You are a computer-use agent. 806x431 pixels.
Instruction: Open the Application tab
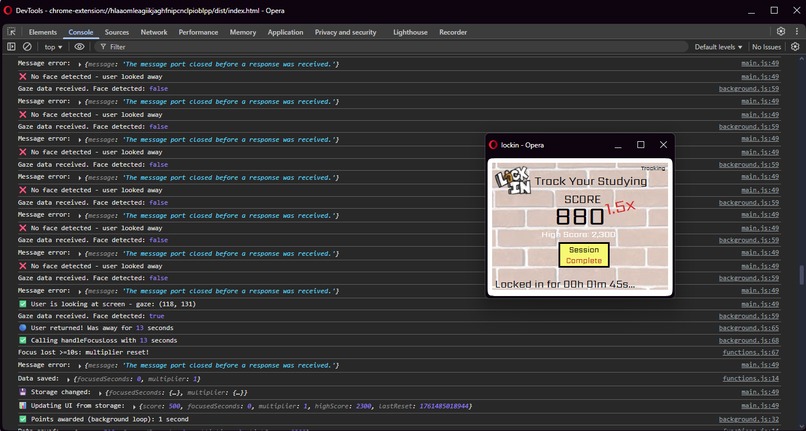[x=285, y=32]
